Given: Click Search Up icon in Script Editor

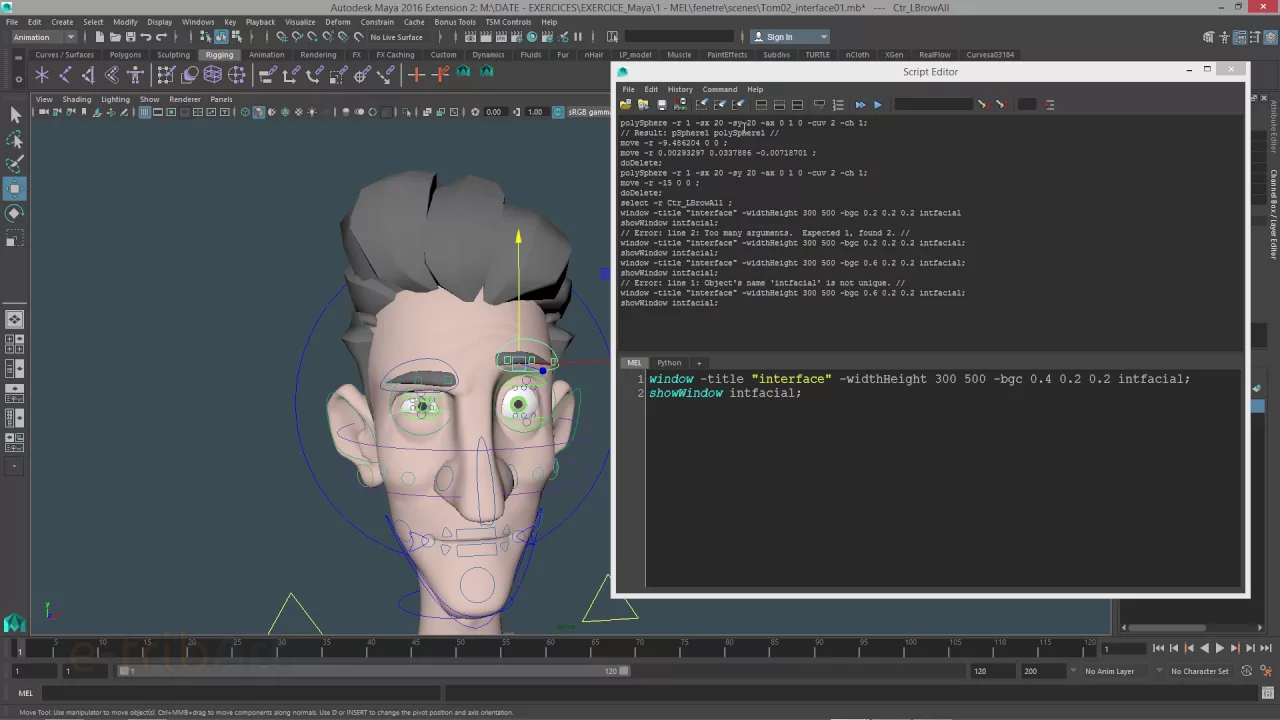Looking at the screenshot, I should [x=1000, y=104].
